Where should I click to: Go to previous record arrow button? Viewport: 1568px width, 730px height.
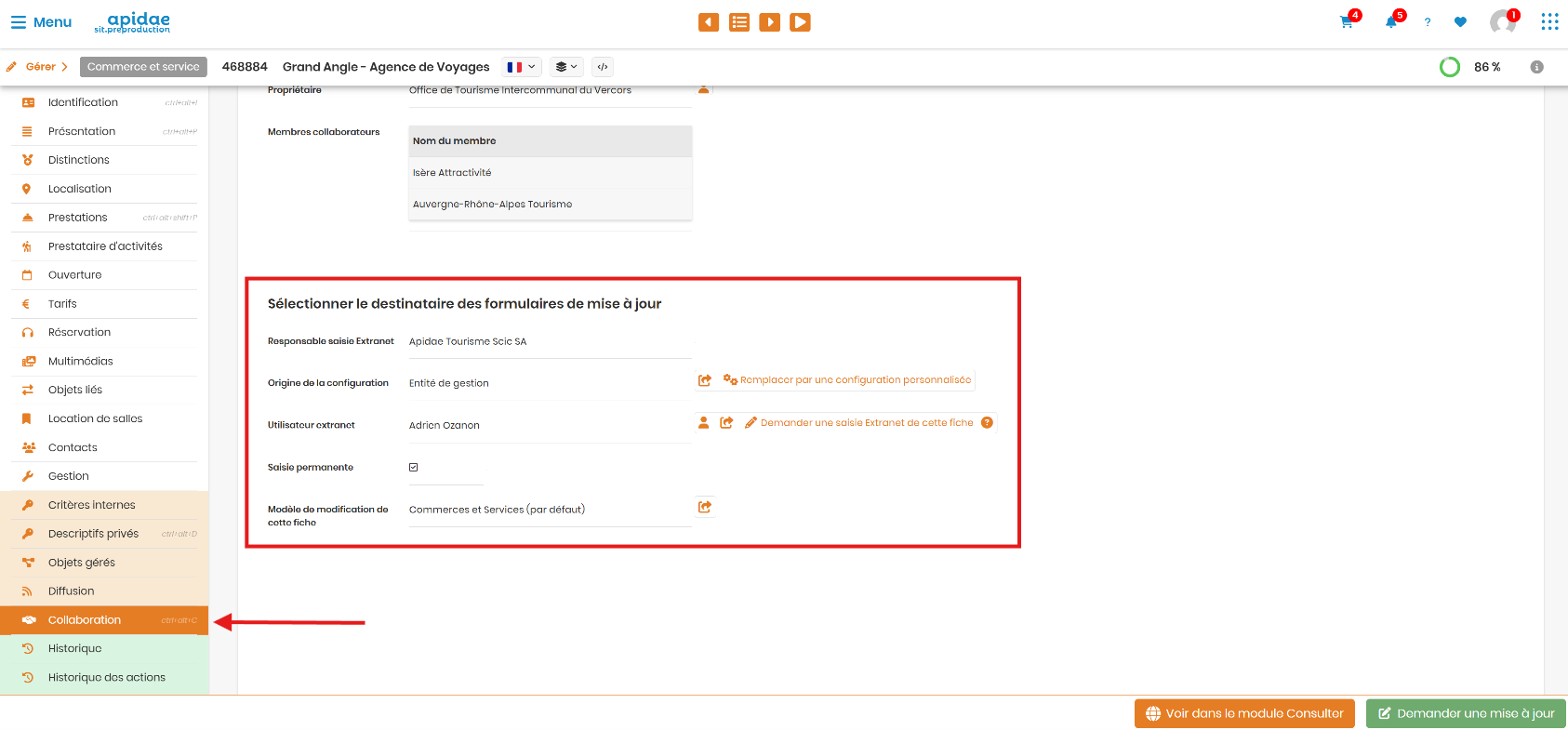point(709,22)
